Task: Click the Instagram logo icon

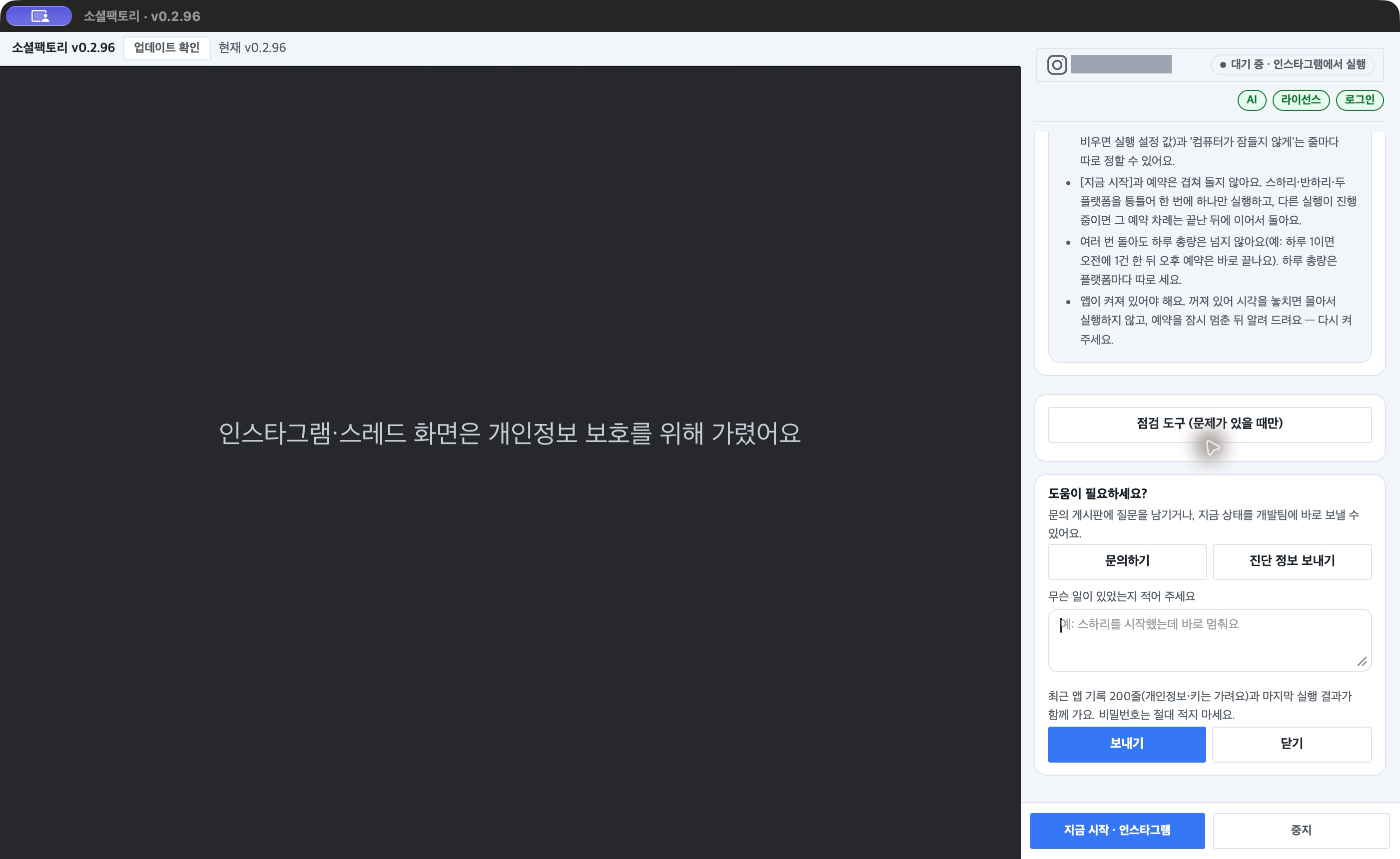Action: [1057, 65]
